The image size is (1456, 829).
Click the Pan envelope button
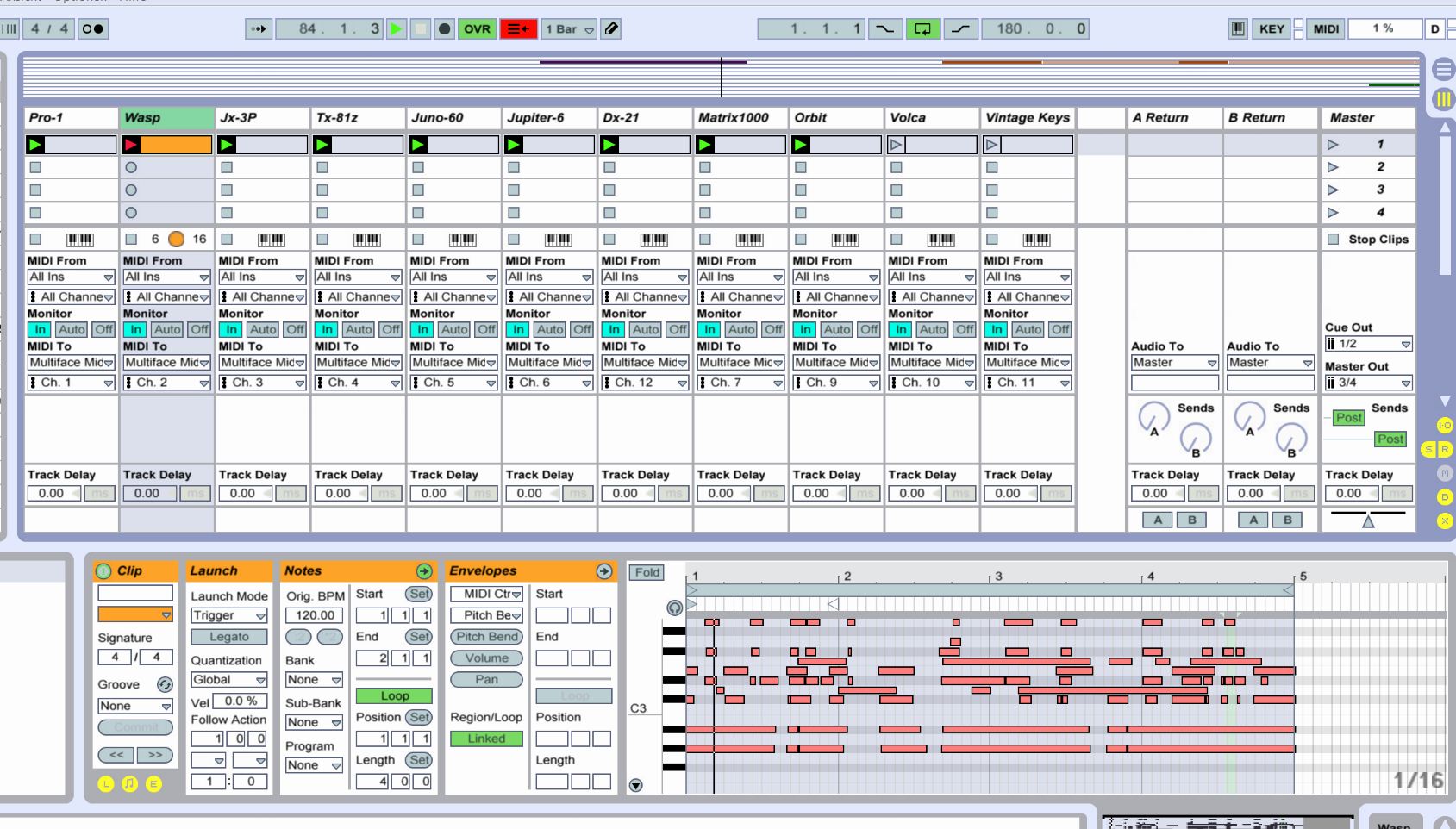[x=487, y=680]
